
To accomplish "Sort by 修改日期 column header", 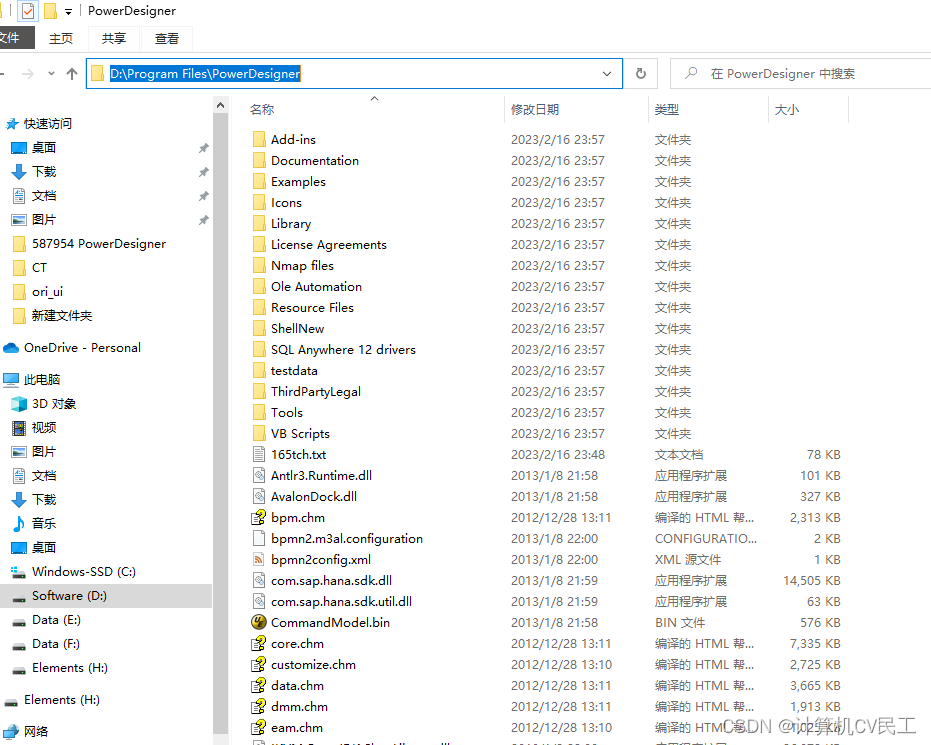I will tap(535, 109).
